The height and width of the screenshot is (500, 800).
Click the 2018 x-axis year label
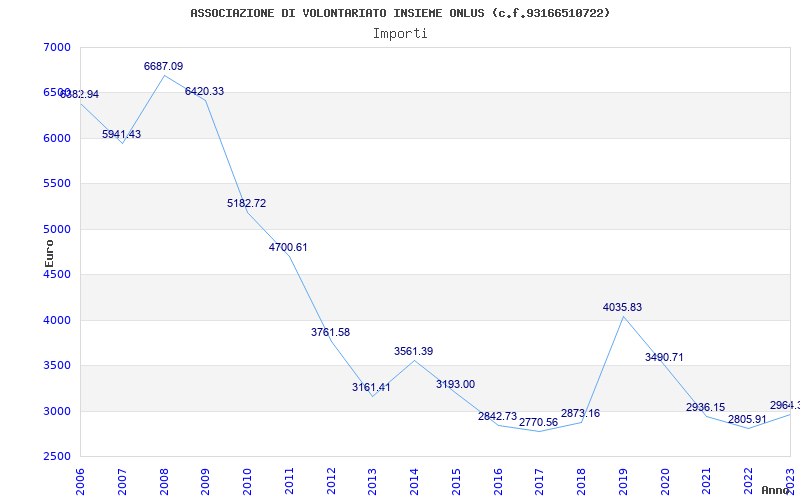(581, 481)
